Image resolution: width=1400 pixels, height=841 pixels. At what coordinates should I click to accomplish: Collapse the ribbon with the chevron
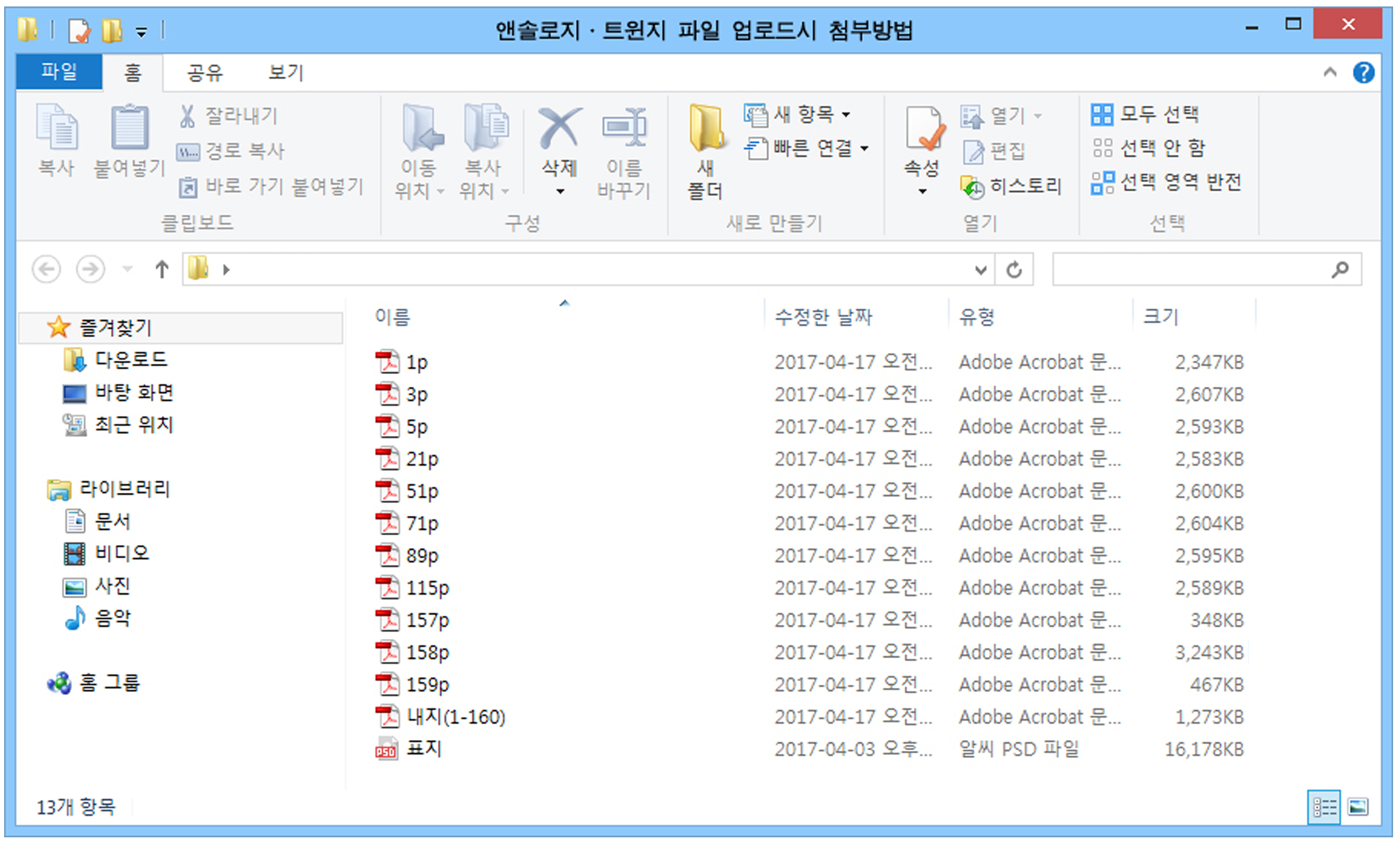[1330, 73]
